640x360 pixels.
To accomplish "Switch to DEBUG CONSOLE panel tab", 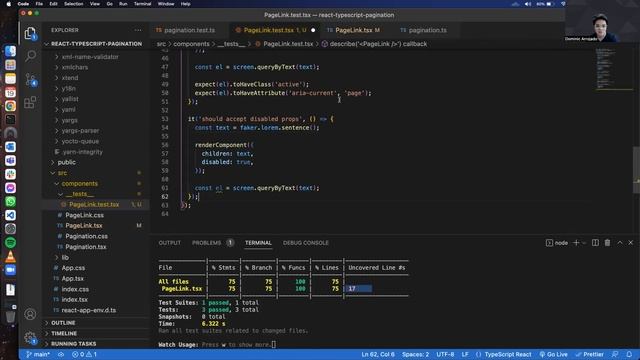I will pyautogui.click(x=306, y=243).
